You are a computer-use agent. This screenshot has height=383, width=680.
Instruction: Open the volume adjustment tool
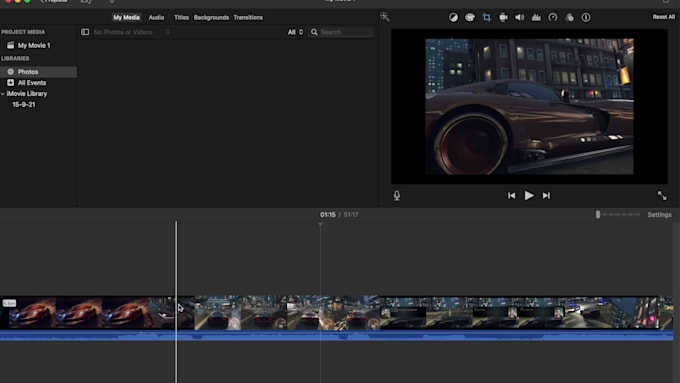coord(520,17)
